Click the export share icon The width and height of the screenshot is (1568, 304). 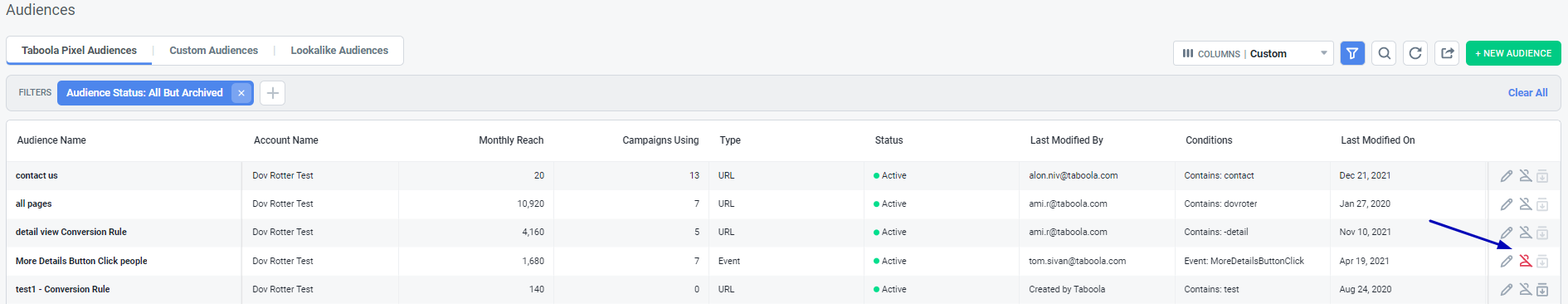coord(1448,53)
